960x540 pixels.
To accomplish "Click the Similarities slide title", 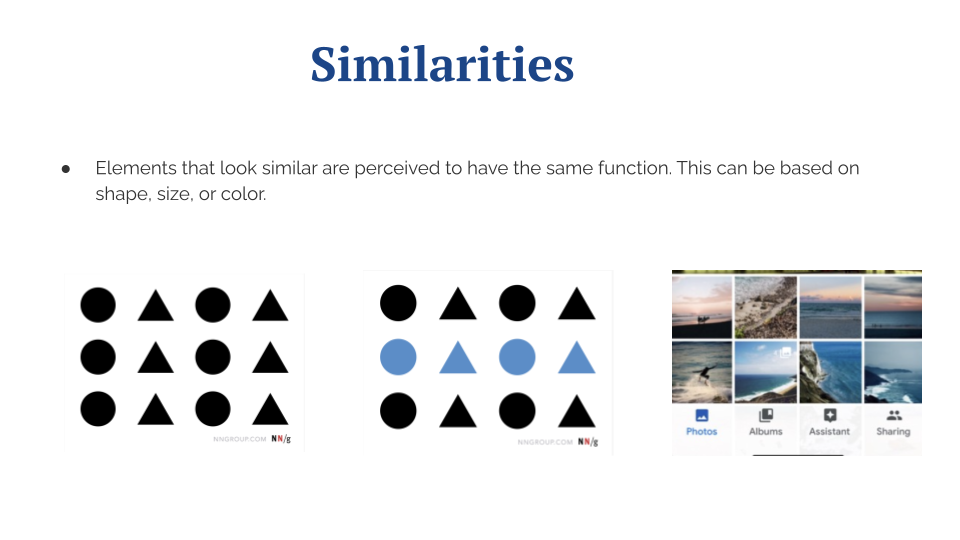I will 442,64.
